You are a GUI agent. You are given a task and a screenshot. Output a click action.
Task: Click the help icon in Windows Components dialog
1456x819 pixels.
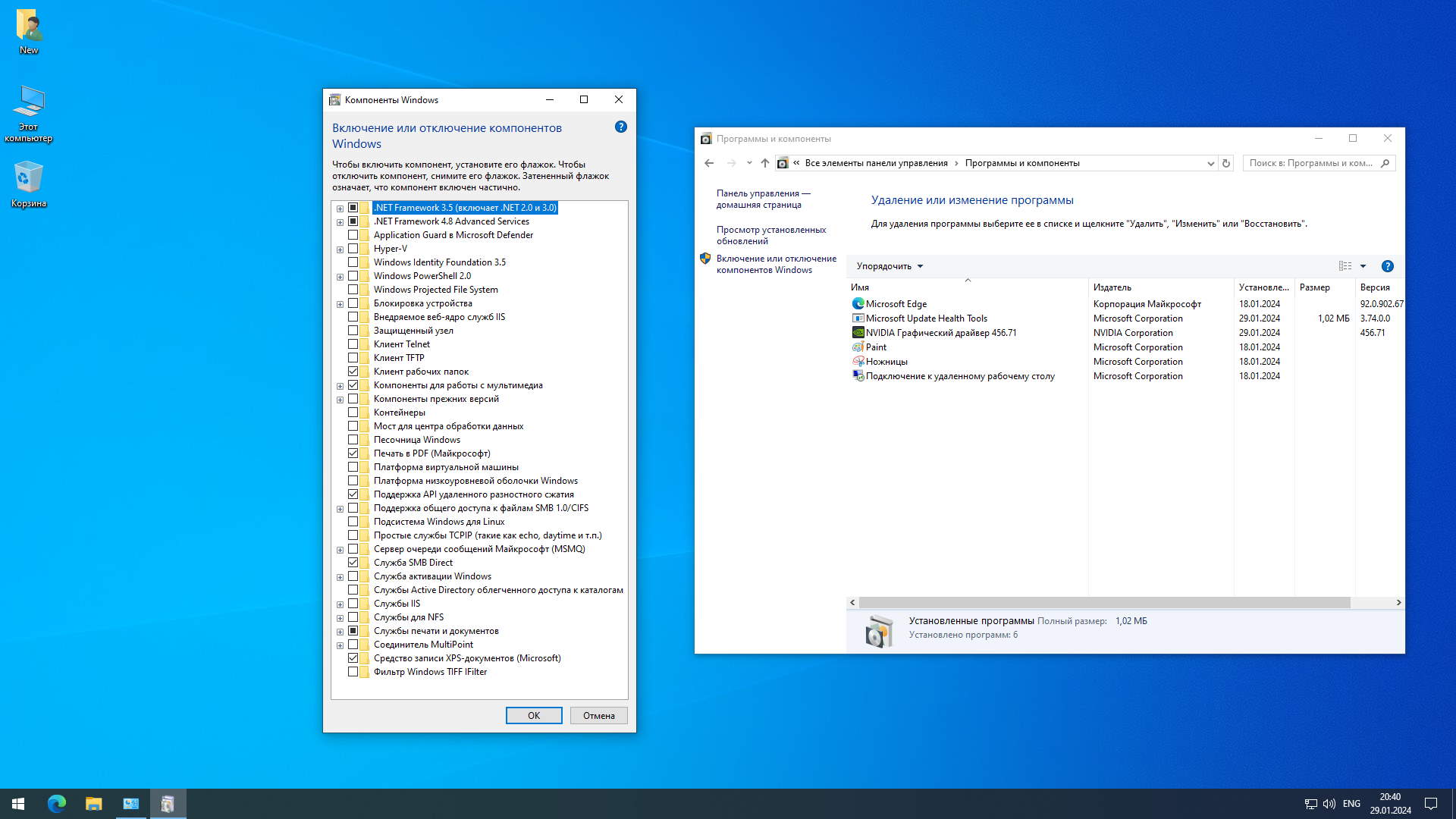(x=620, y=127)
